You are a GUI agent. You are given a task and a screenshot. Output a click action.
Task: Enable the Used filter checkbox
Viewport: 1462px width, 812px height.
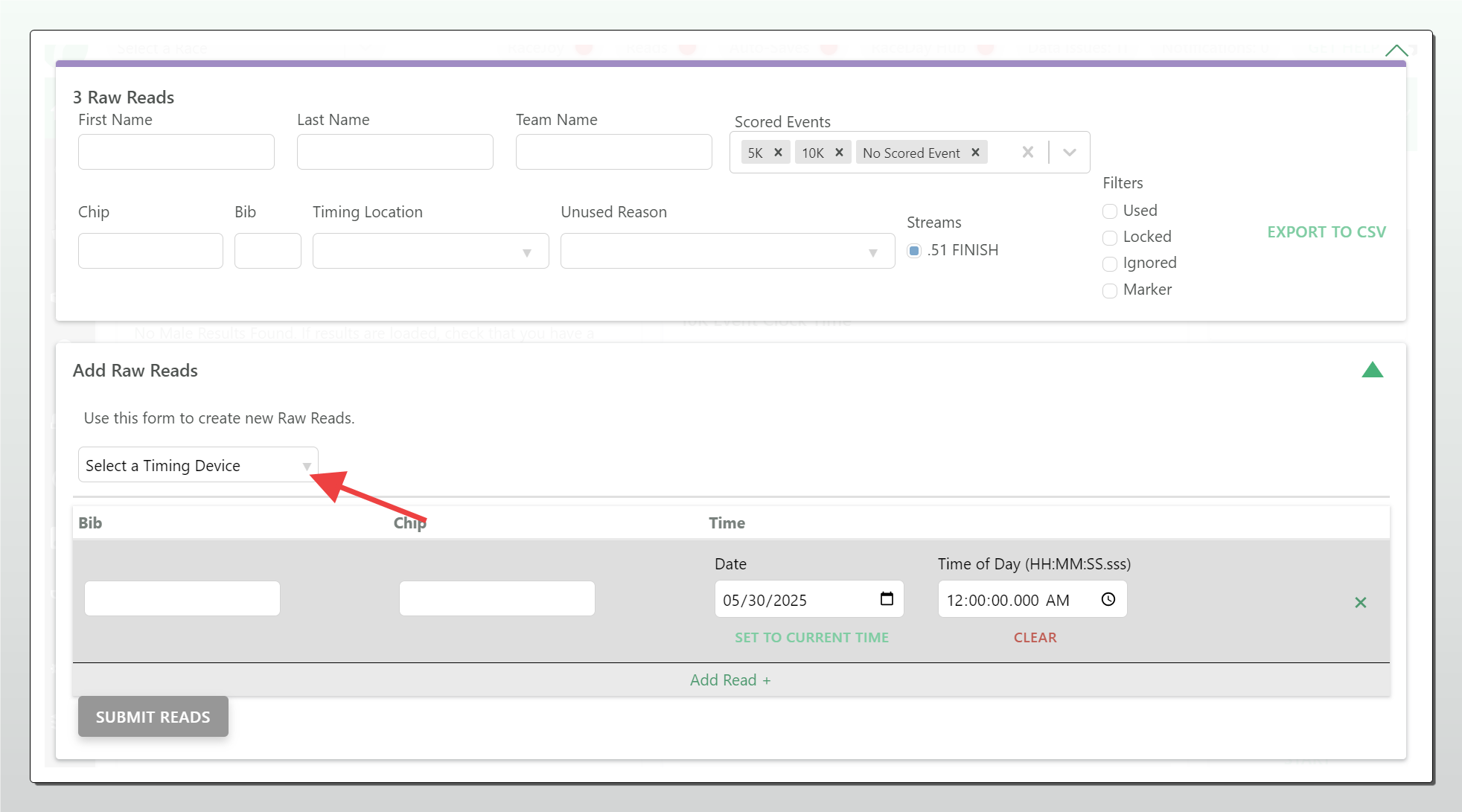tap(1110, 211)
